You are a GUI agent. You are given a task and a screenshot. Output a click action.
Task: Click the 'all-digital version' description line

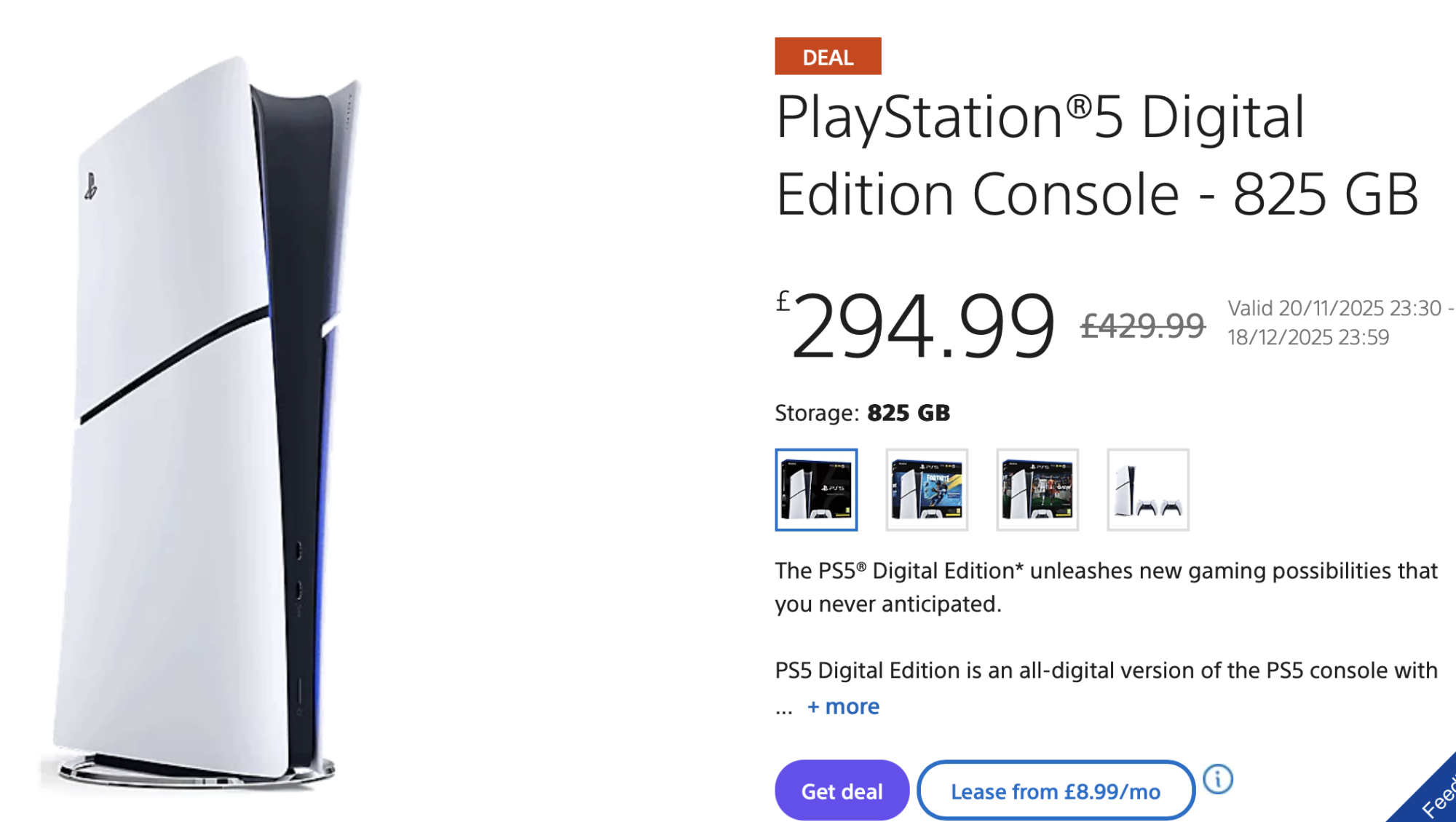[1105, 670]
